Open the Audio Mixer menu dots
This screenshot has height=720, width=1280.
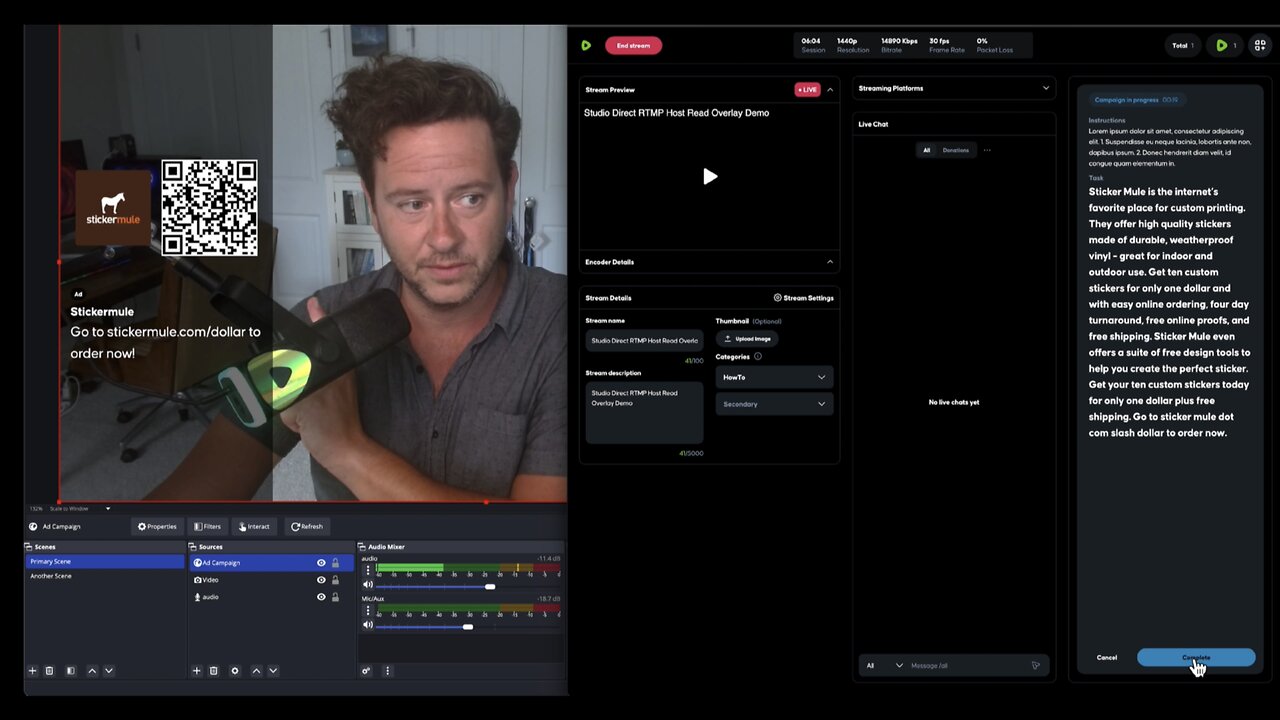387,671
